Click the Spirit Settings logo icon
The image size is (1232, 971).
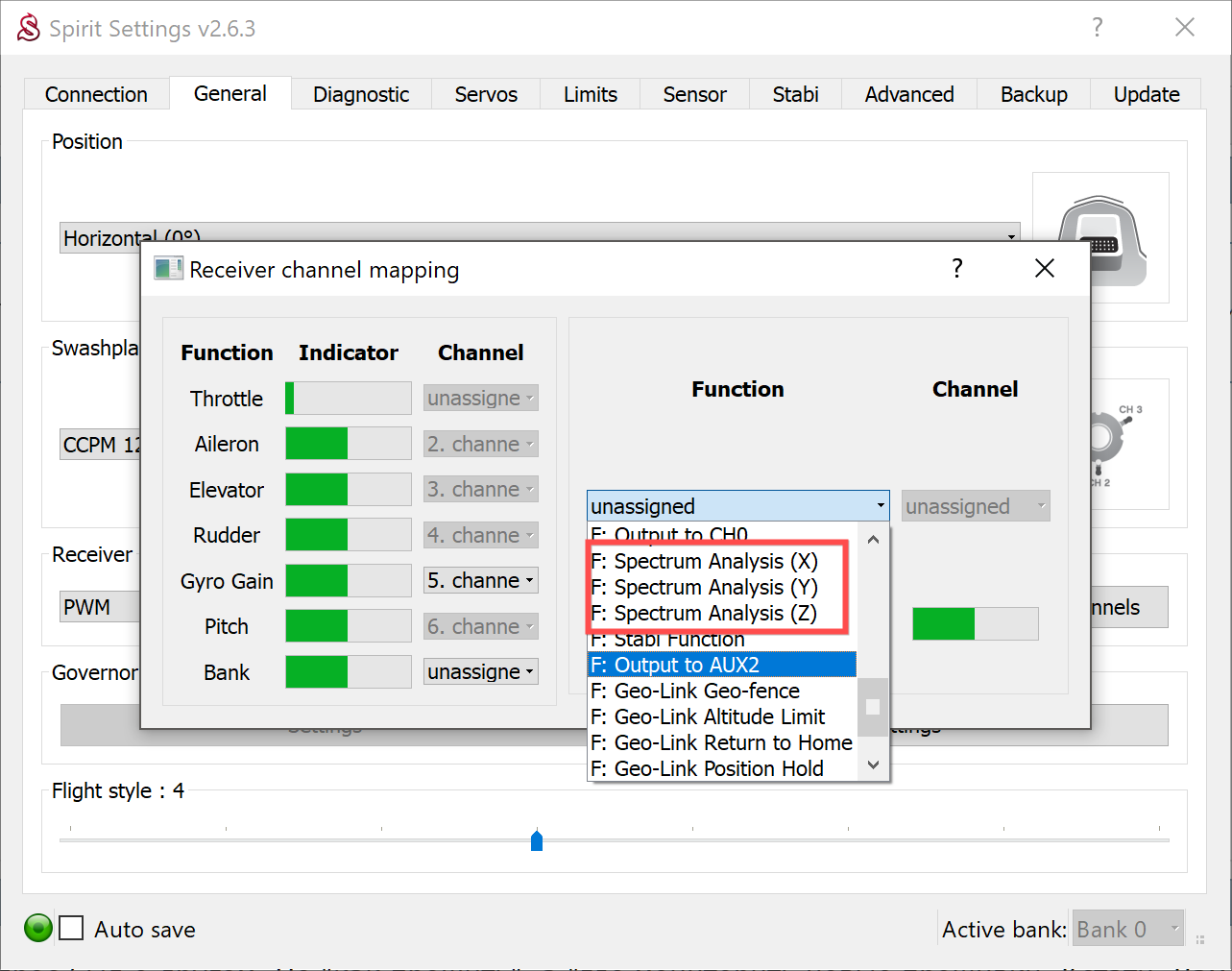click(x=29, y=28)
